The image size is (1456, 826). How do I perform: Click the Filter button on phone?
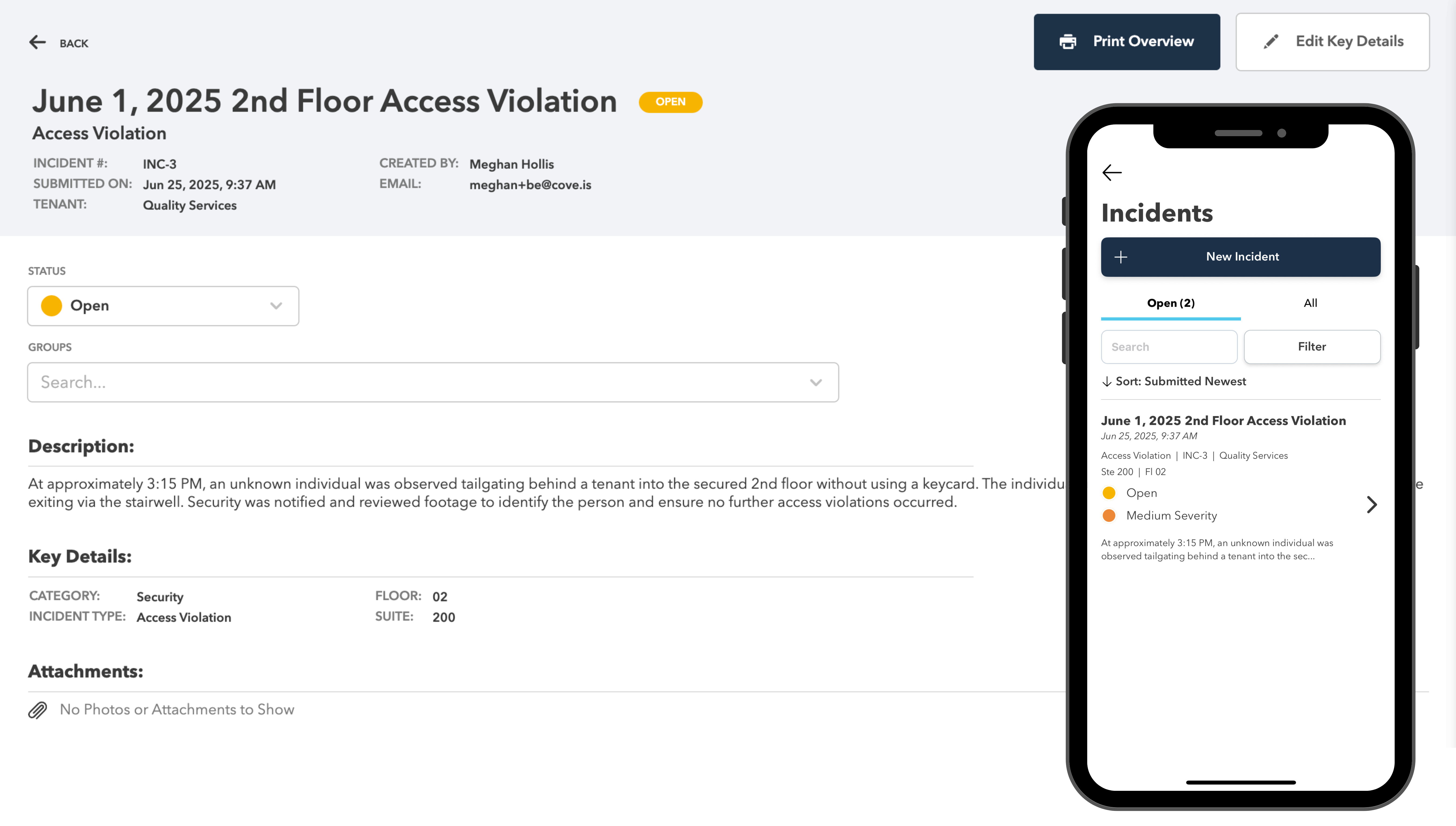tap(1312, 347)
